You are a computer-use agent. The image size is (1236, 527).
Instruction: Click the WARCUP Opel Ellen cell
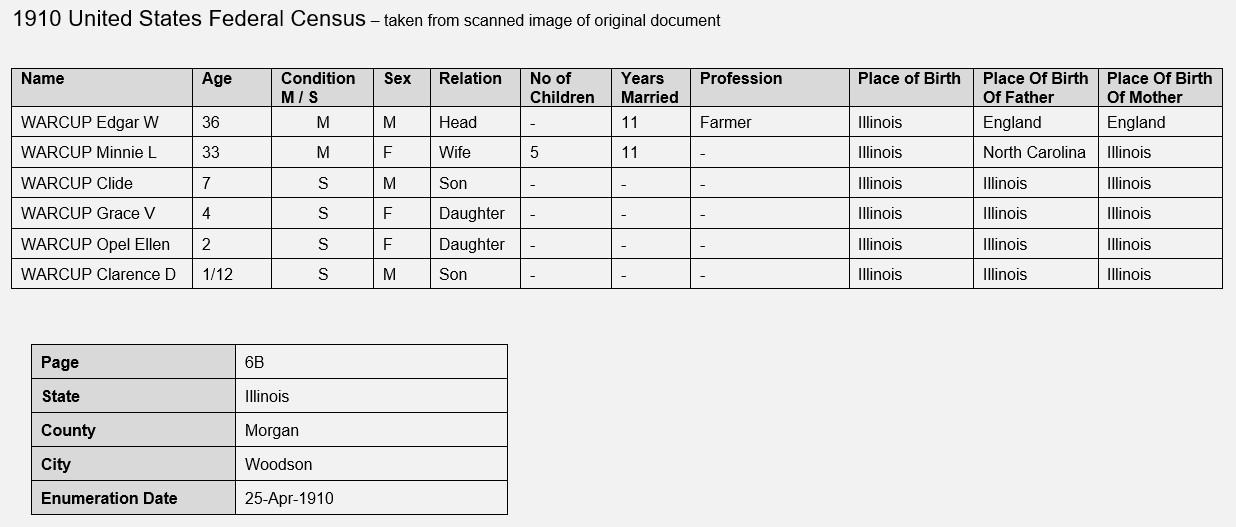tap(102, 244)
